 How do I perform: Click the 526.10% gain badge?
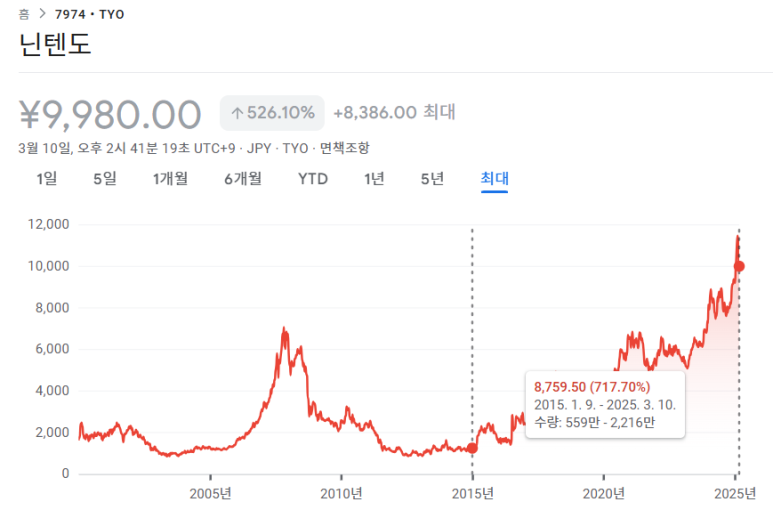[272, 113]
